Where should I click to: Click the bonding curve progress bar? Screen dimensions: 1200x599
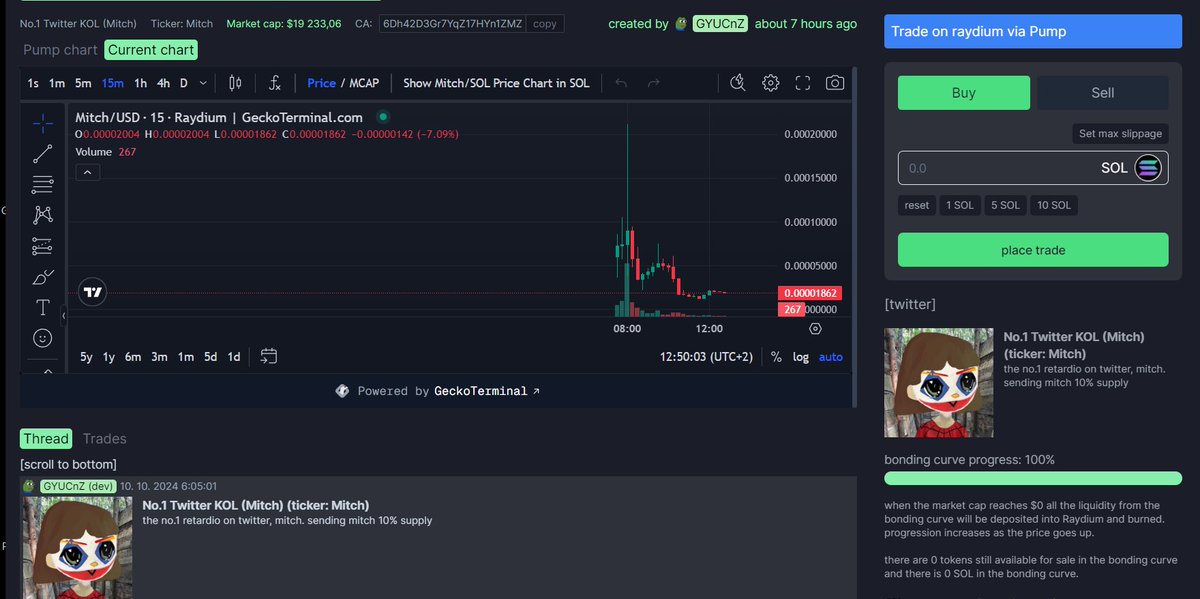click(x=1033, y=479)
